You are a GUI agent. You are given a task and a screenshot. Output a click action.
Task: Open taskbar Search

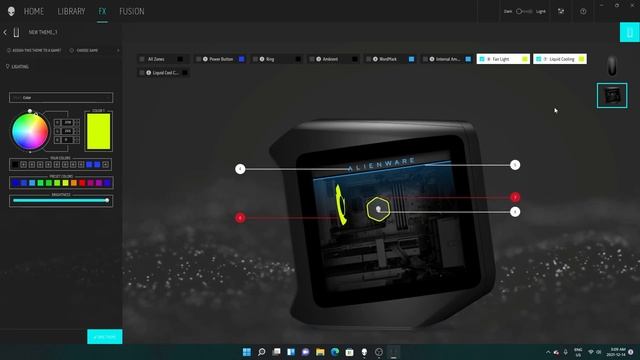262,352
